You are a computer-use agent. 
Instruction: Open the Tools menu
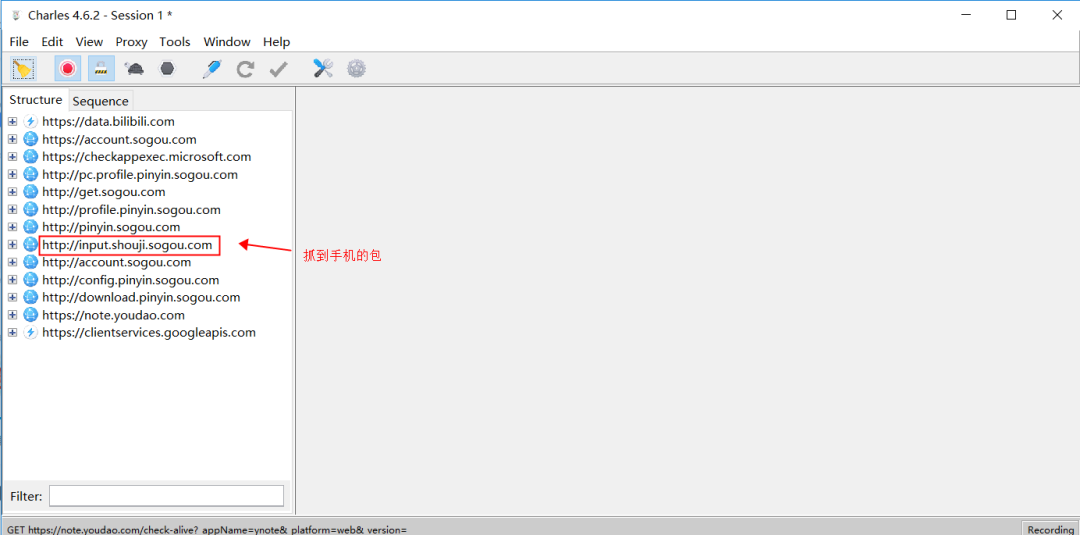point(175,42)
